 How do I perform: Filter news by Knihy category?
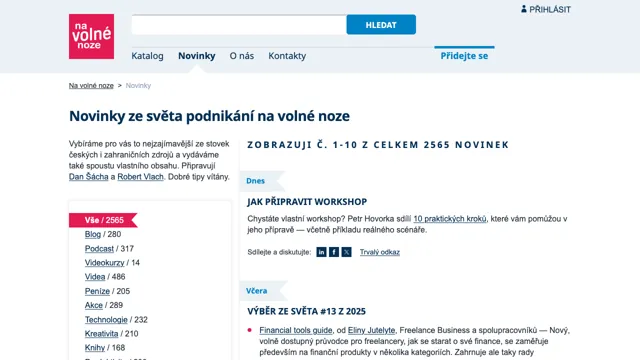pyautogui.click(x=95, y=348)
